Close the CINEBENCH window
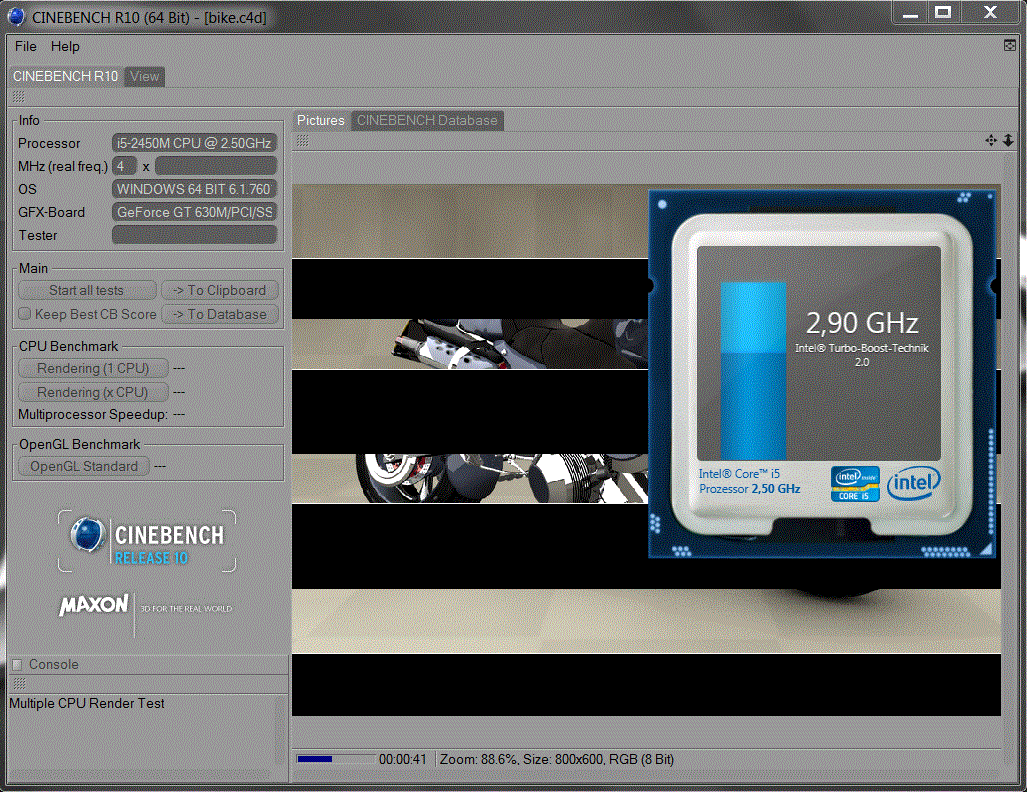The image size is (1027, 792). tap(990, 12)
